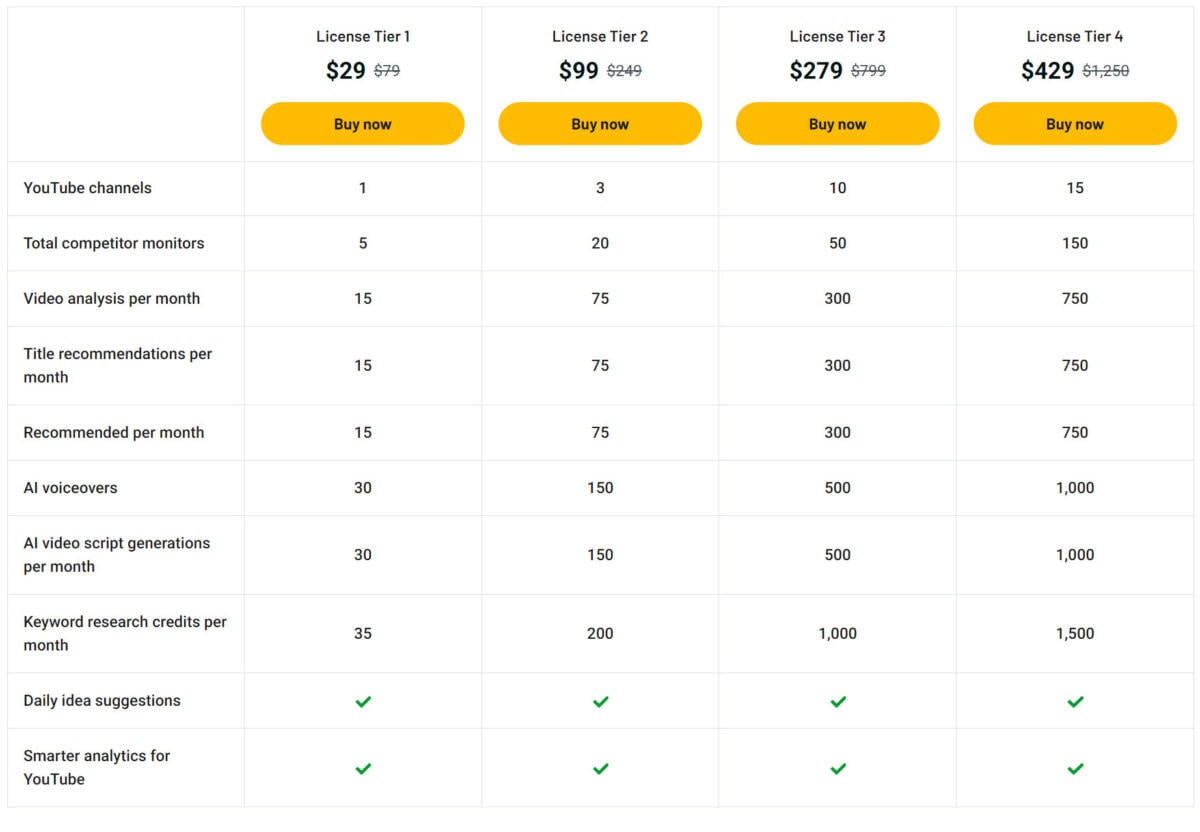1200x832 pixels.
Task: Click the Smarter analytics checkmark under License Tier 1
Action: pyautogui.click(x=362, y=768)
